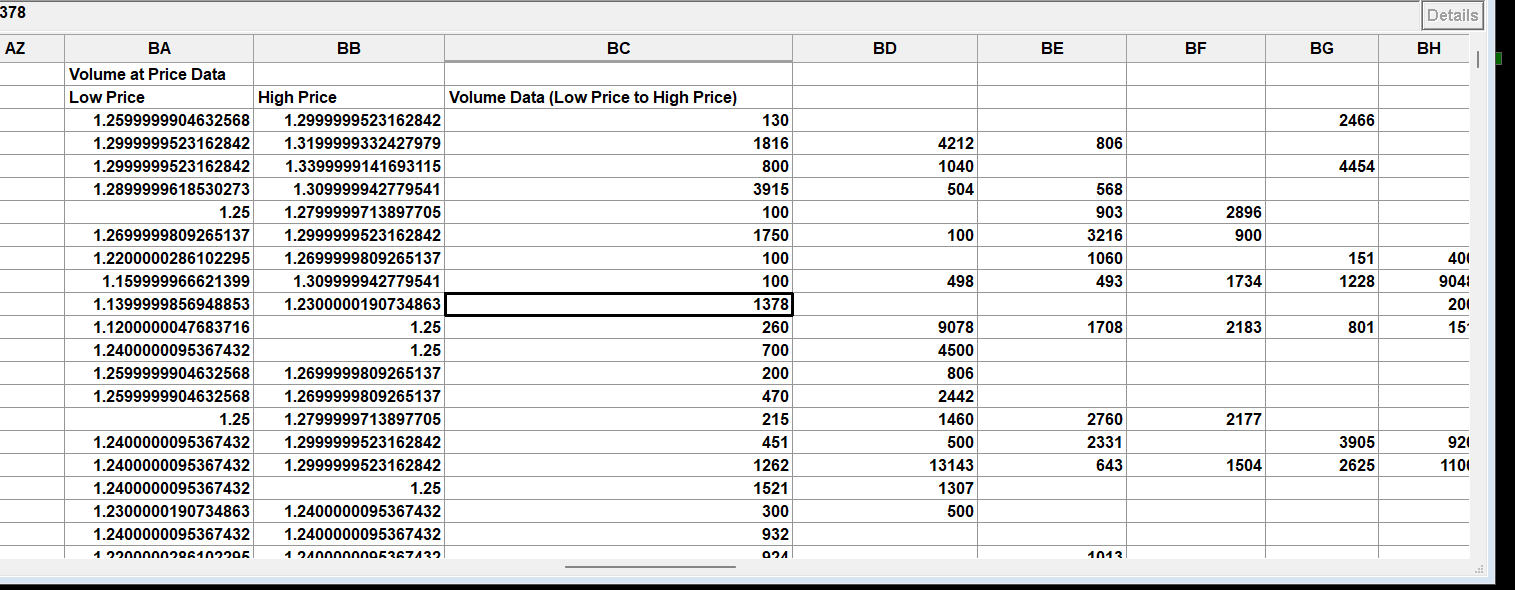Select cell with value 4500
Image resolution: width=1515 pixels, height=590 pixels.
(885, 350)
